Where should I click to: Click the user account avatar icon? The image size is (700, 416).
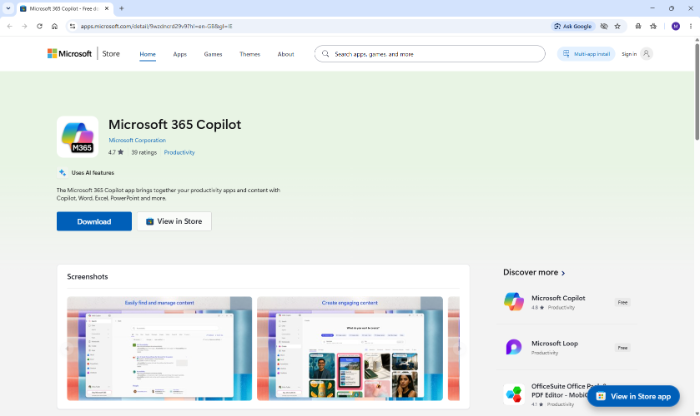(x=646, y=54)
